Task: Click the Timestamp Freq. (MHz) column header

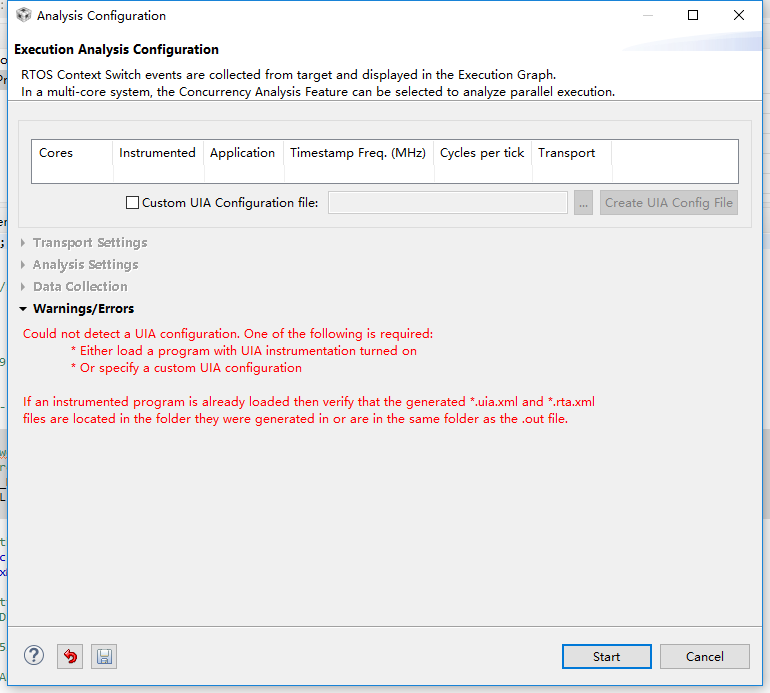Action: click(x=358, y=153)
